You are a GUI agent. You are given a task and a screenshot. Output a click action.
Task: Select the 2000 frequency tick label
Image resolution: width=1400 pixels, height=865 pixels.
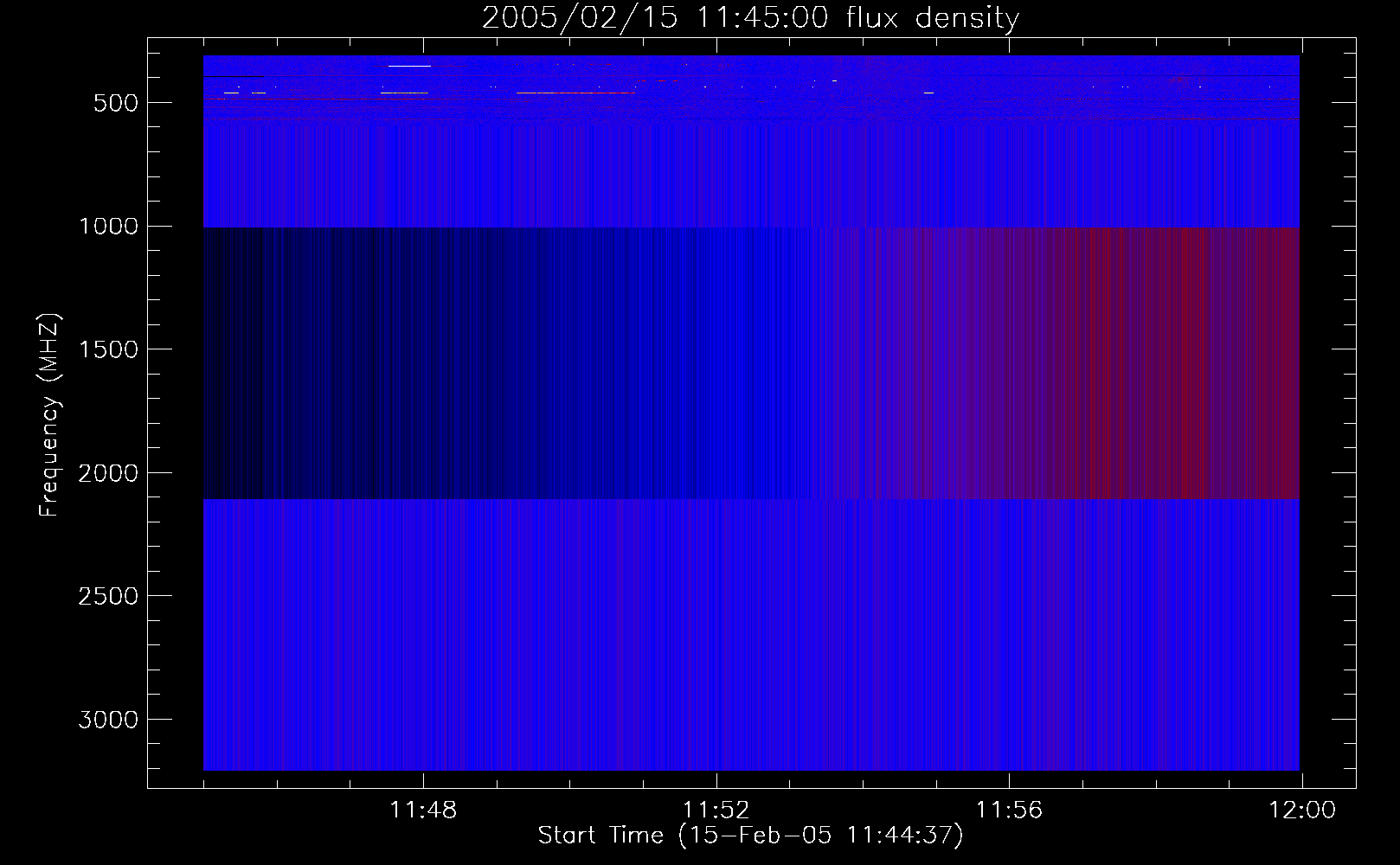click(108, 473)
